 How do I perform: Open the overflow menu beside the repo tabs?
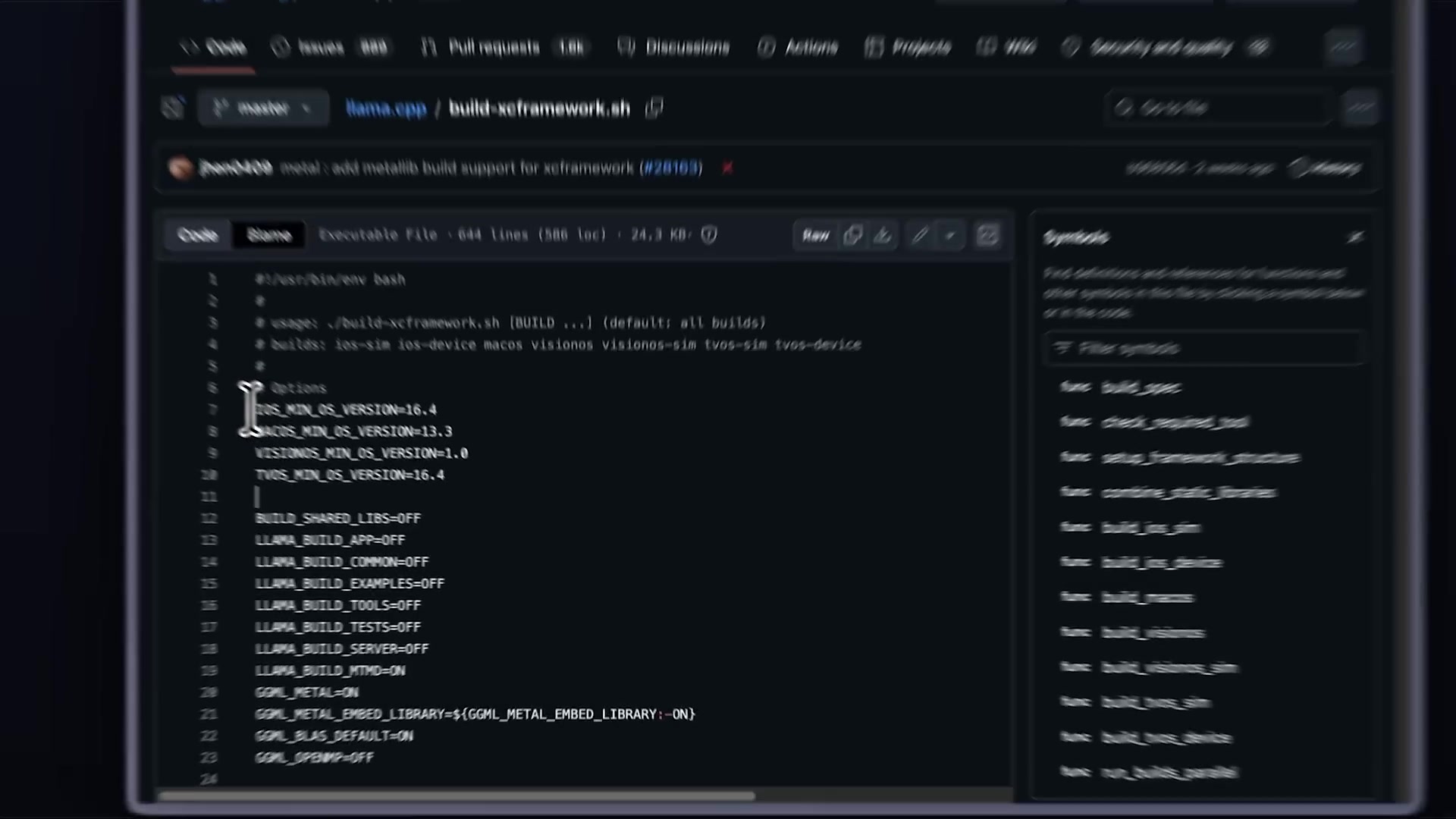tap(1344, 48)
